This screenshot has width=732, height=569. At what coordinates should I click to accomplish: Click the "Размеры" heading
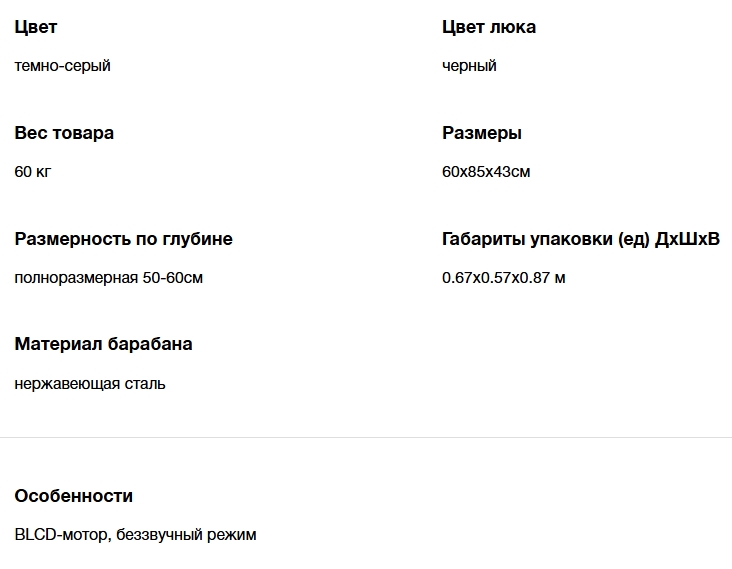(481, 133)
